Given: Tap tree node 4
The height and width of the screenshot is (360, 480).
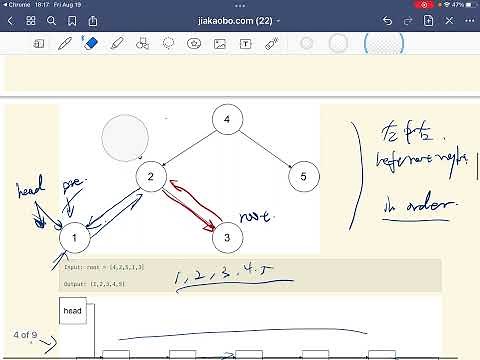Looking at the screenshot, I should pos(227,119).
